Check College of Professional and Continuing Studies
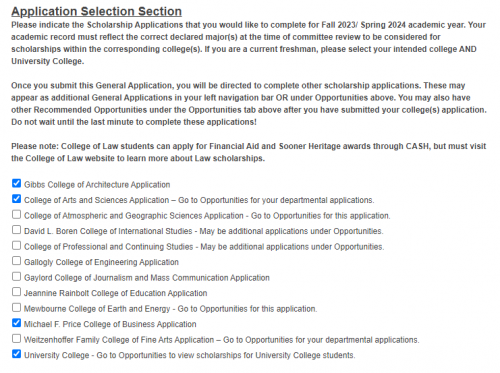Viewport: 500px width, 373px height. coord(16,245)
